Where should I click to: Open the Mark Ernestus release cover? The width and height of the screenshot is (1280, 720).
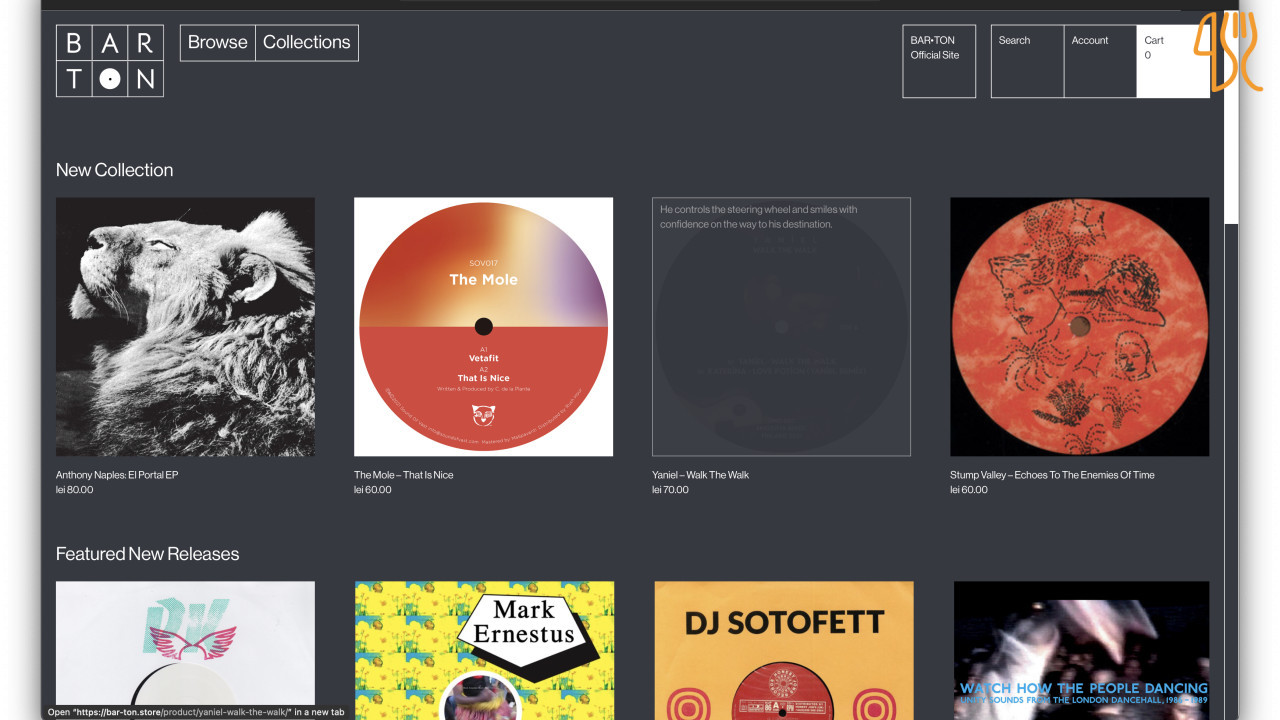click(484, 650)
